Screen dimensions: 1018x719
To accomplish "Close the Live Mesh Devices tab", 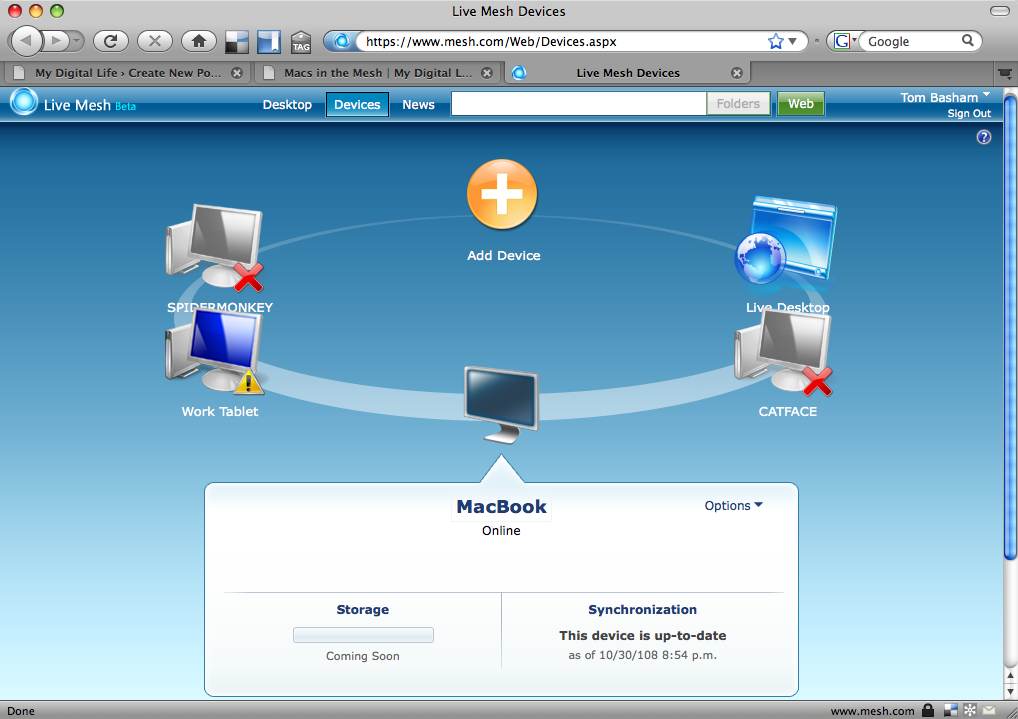I will (736, 73).
